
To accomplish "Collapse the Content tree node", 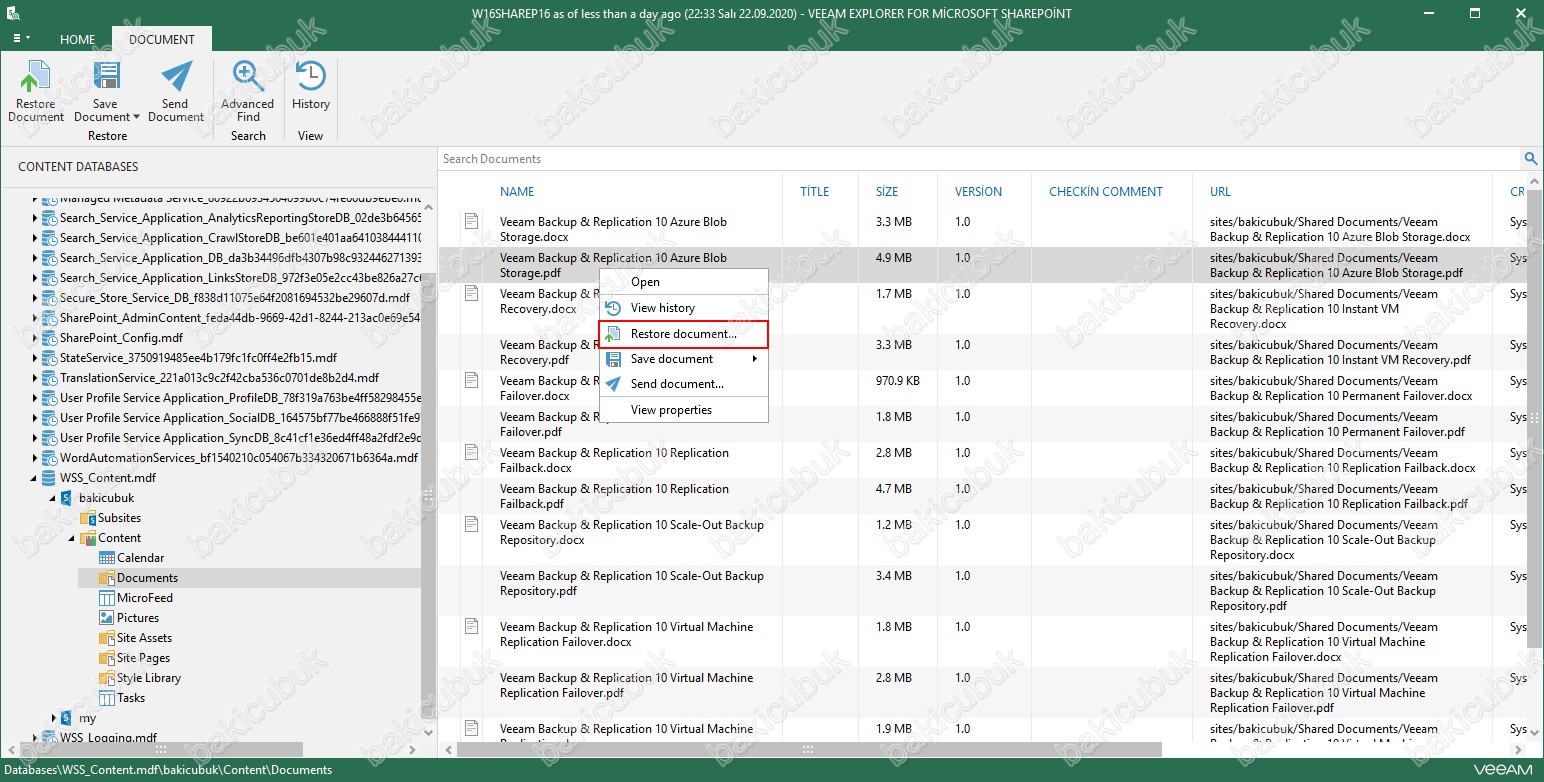I will click(73, 538).
